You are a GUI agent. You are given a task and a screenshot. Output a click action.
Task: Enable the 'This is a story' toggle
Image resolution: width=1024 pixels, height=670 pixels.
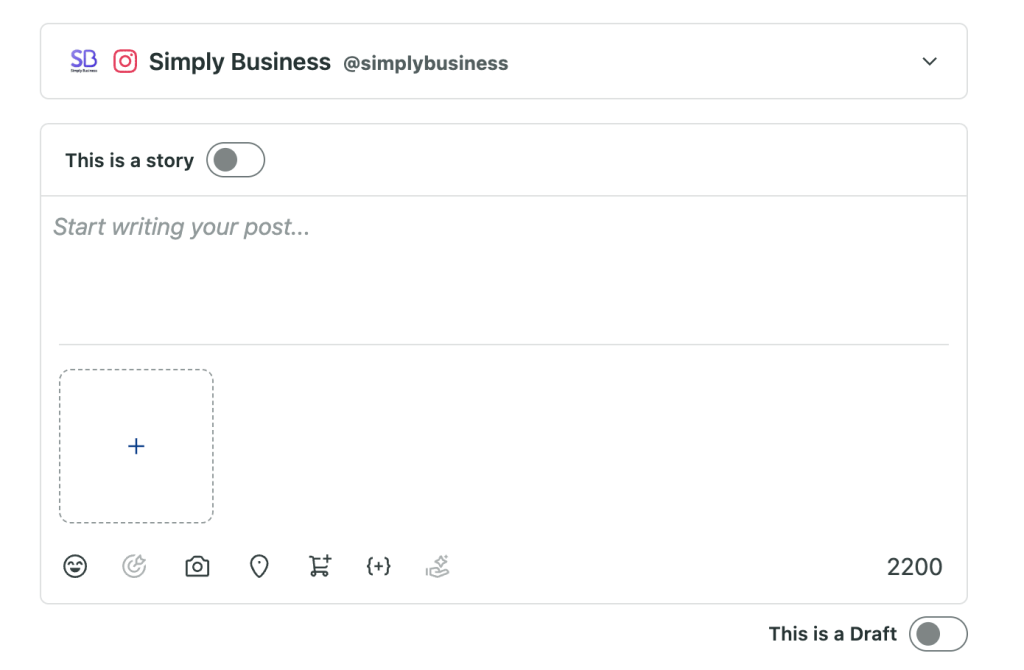[236, 160]
